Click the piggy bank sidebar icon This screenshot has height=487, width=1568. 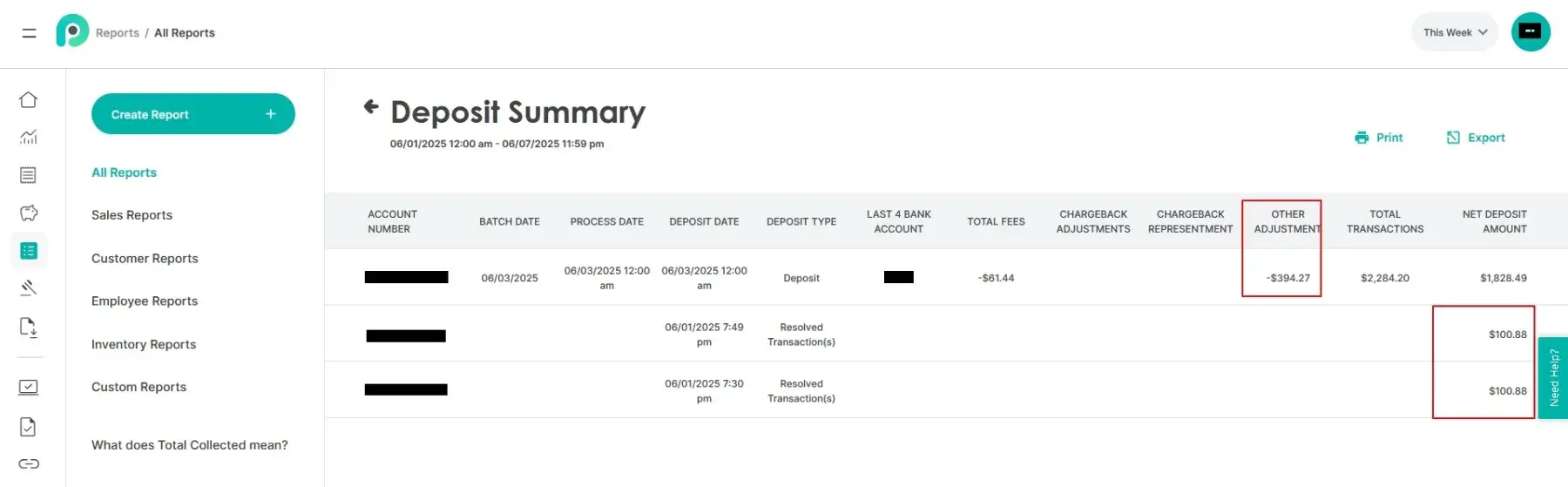click(28, 213)
